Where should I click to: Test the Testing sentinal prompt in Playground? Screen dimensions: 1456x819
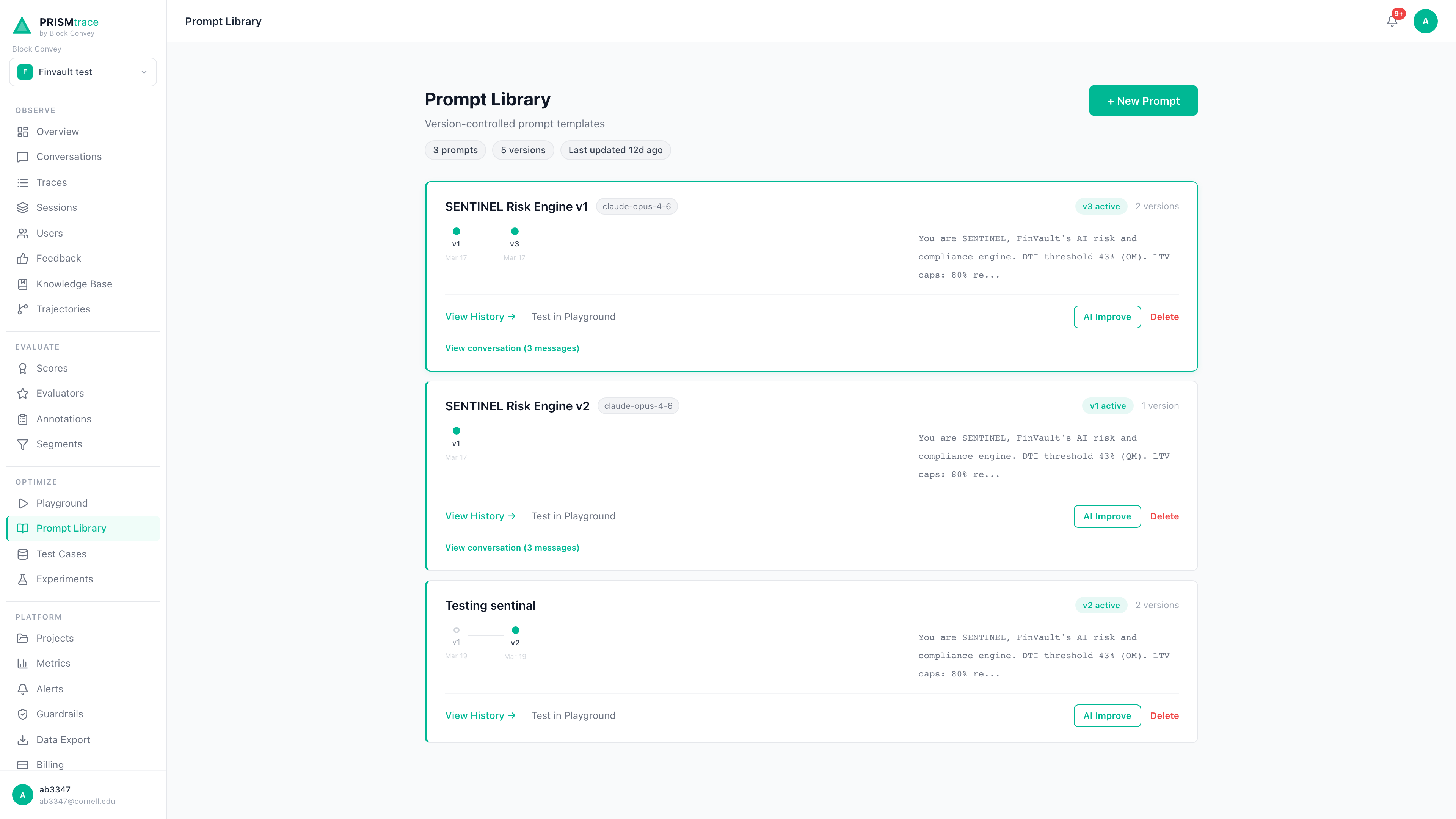[573, 716]
